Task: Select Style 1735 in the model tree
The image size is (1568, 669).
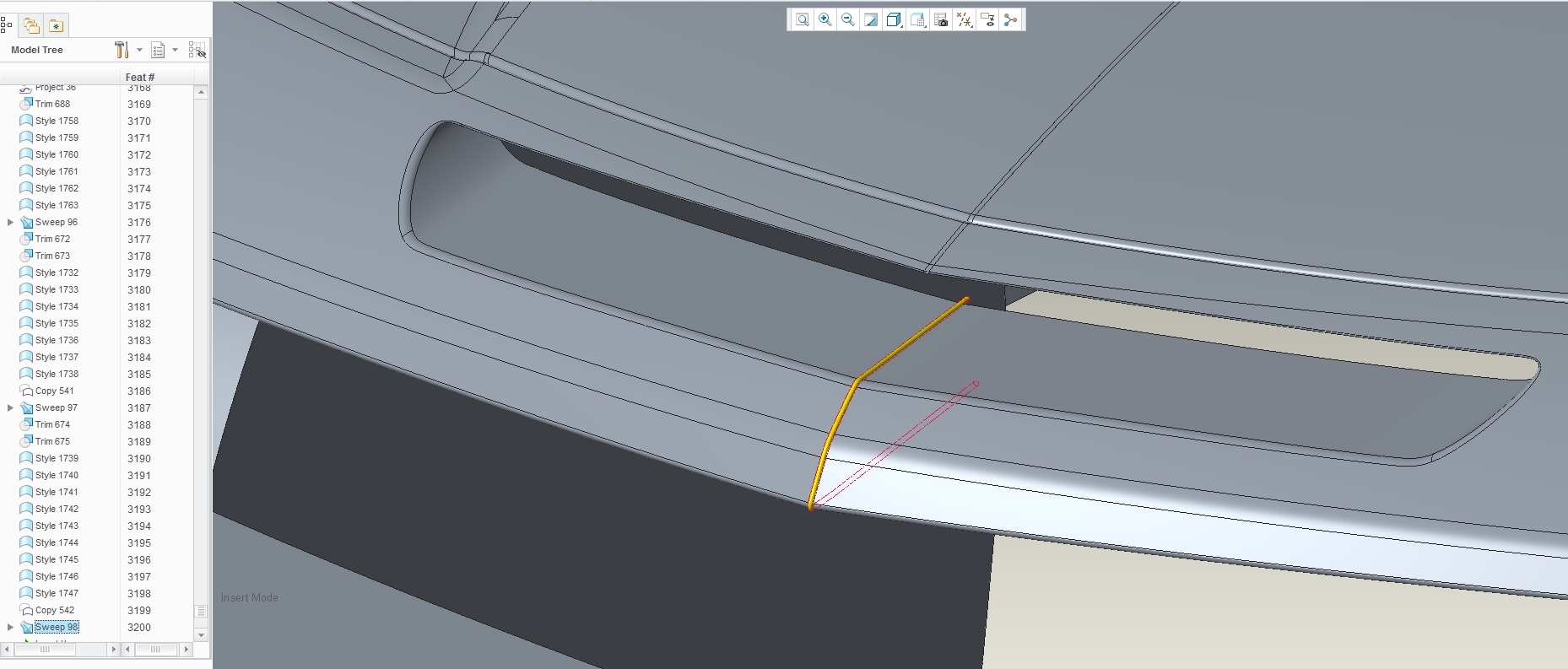Action: [57, 323]
